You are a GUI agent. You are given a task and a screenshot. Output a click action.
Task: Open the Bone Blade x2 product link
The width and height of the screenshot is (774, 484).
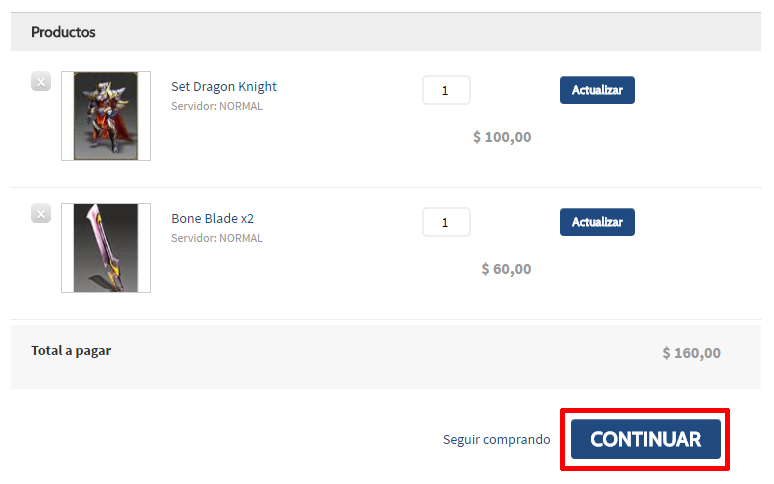(x=212, y=219)
